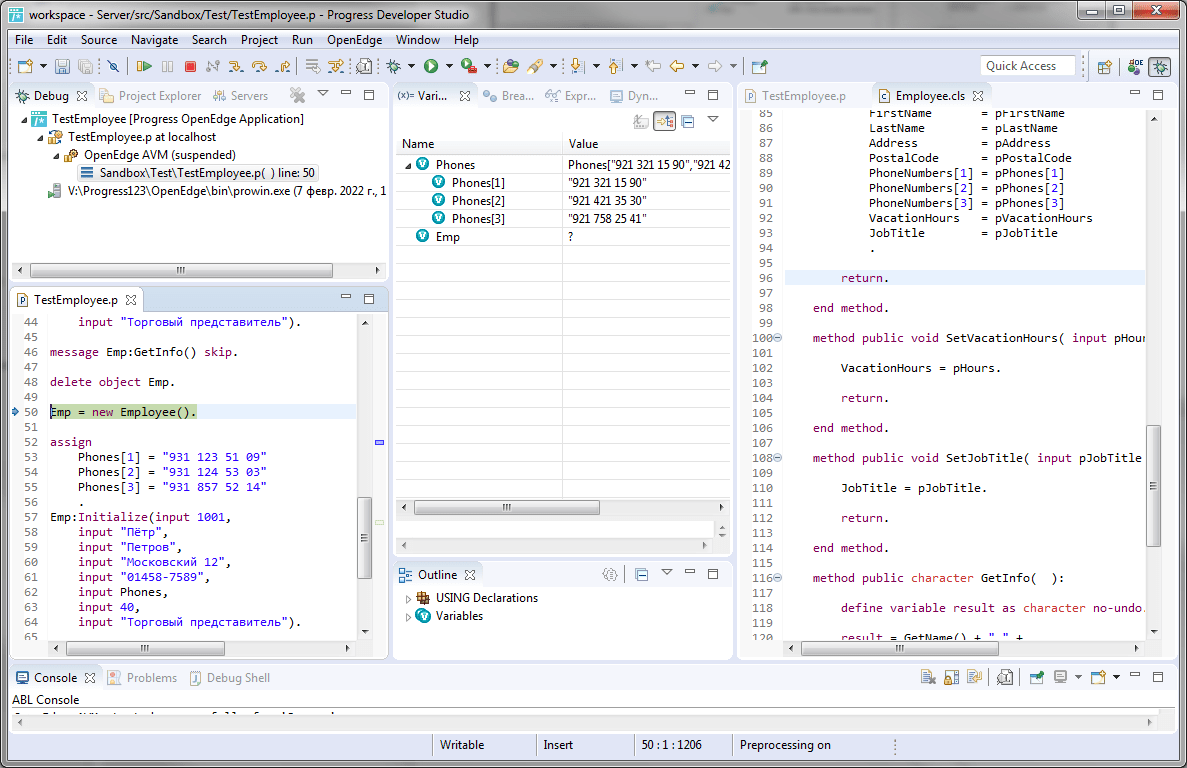Click Collapse All in Variables view
This screenshot has width=1187, height=768.
[x=688, y=121]
